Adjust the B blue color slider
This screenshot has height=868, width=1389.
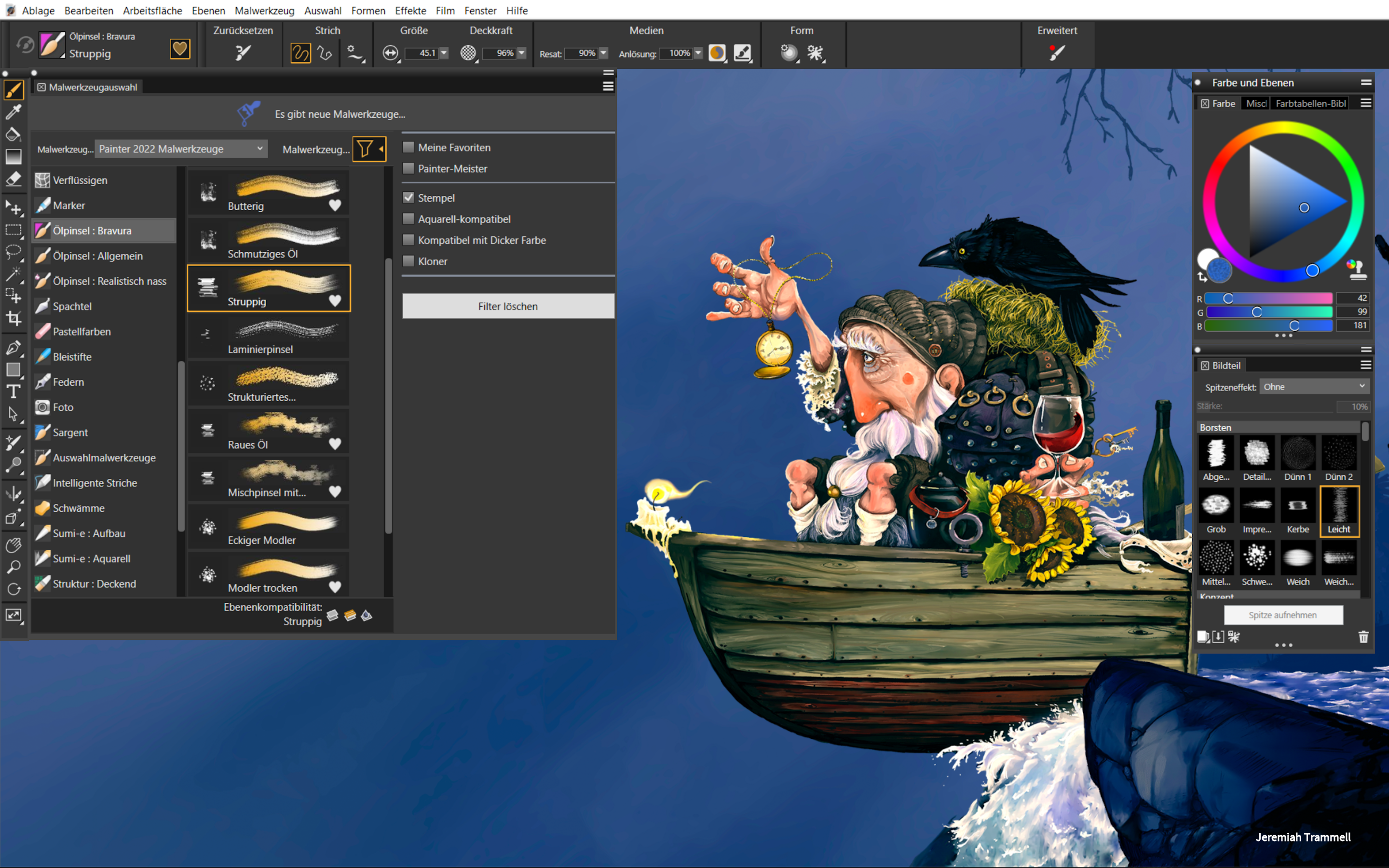[x=1268, y=325]
